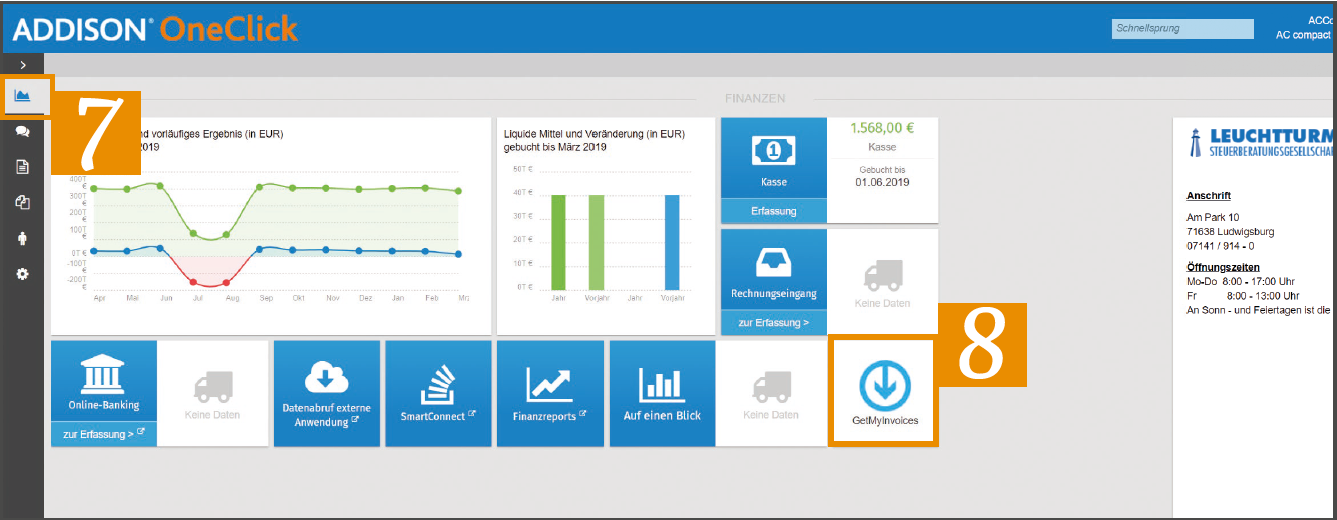Click the 1.568,00 € Kasse amount
The width and height of the screenshot is (1337, 520).
pos(882,128)
